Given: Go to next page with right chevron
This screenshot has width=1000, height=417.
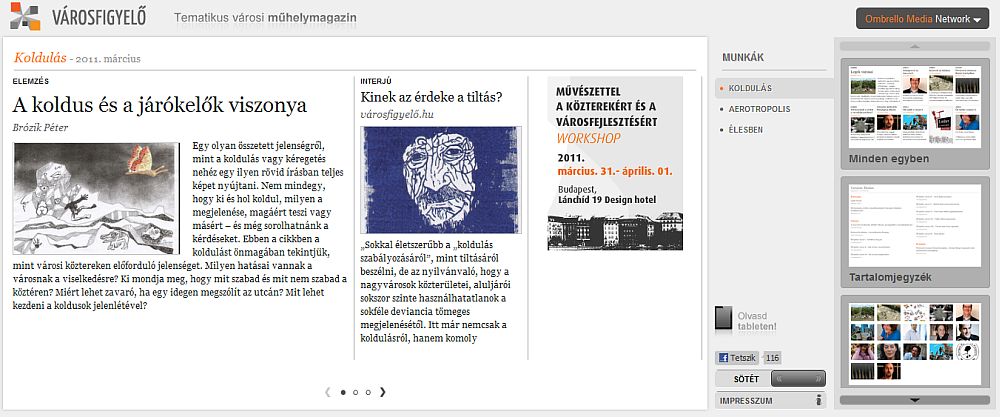Looking at the screenshot, I should (x=383, y=392).
